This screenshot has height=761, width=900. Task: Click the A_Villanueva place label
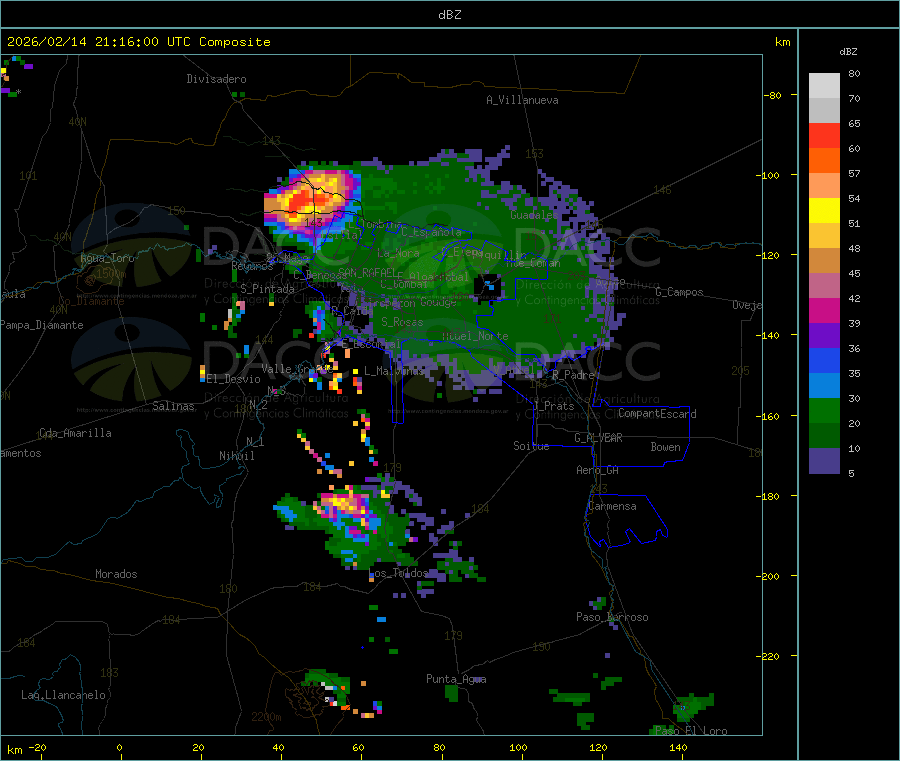click(522, 100)
